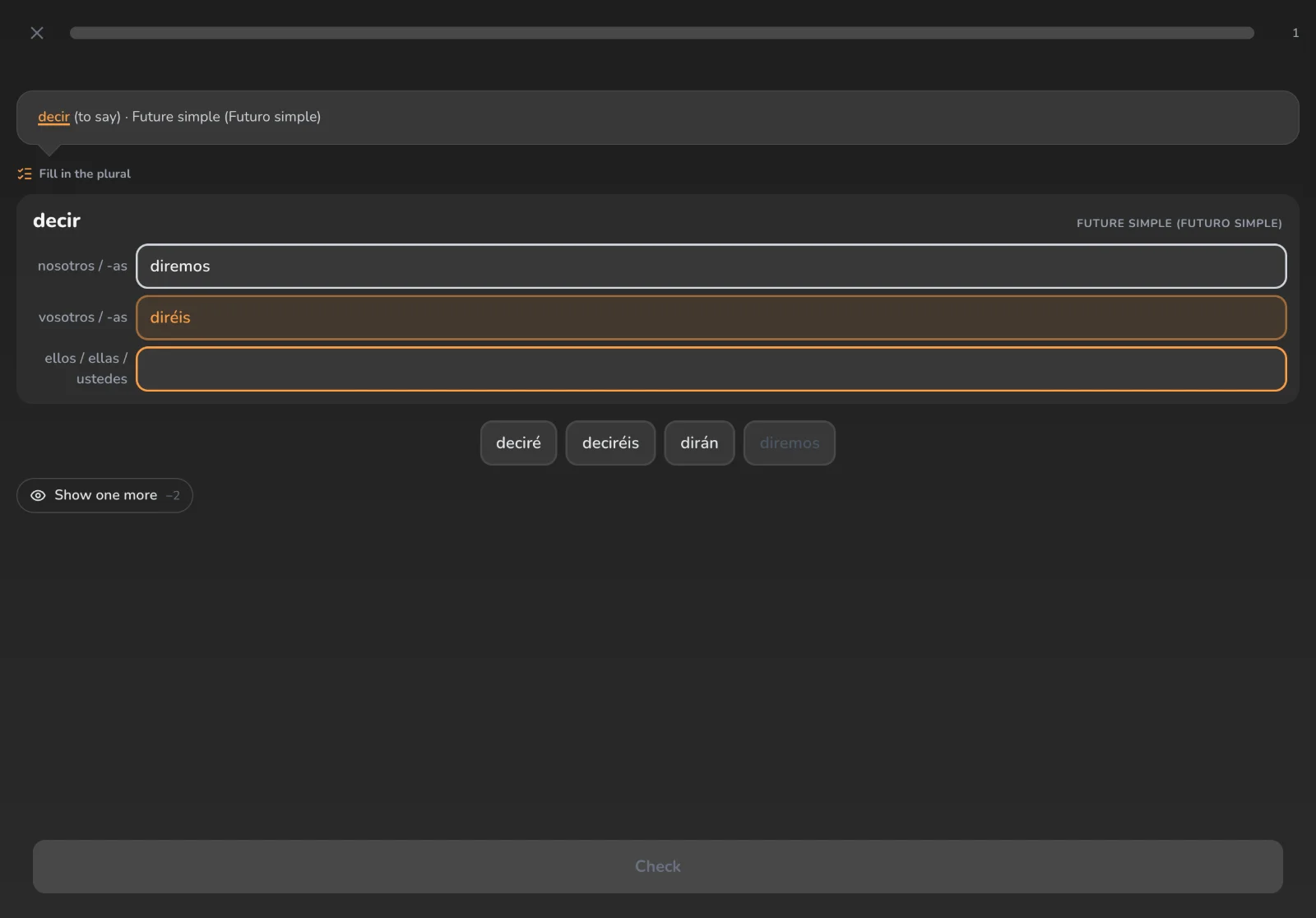Choose the 'deciré' word chip
This screenshot has width=1316, height=918.
click(x=518, y=443)
